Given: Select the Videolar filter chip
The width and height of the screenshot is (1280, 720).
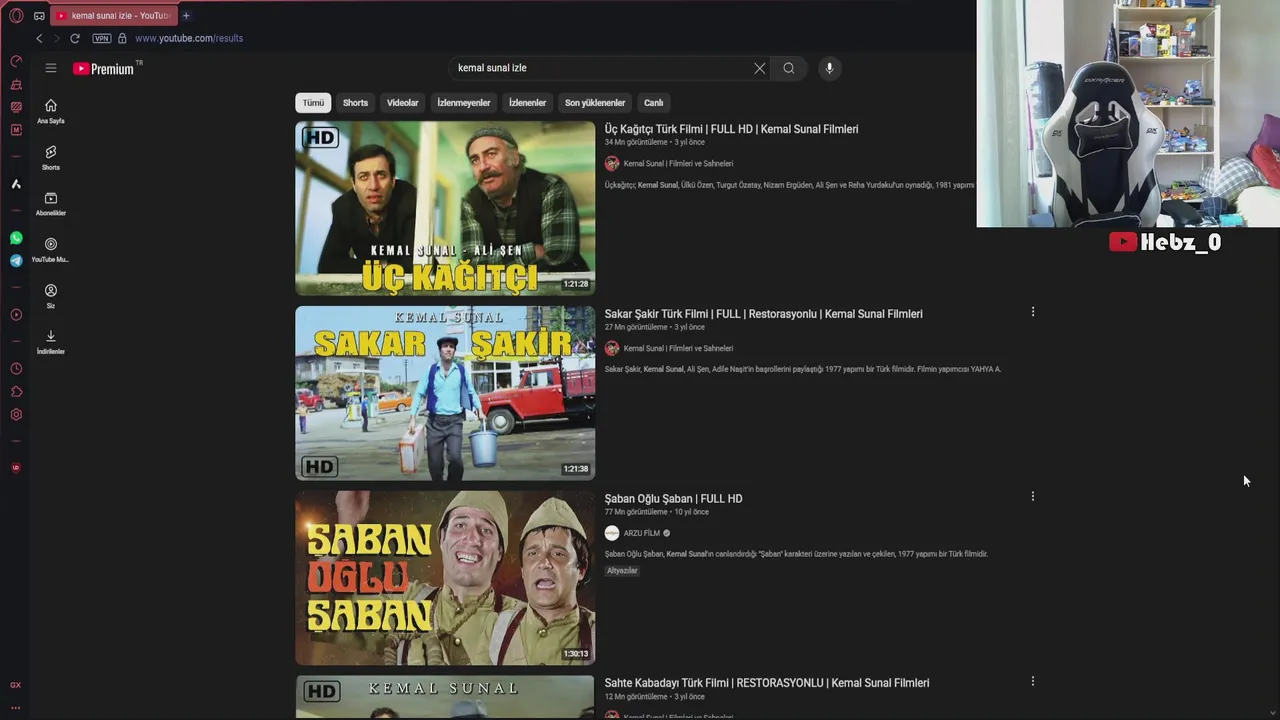Looking at the screenshot, I should point(403,103).
